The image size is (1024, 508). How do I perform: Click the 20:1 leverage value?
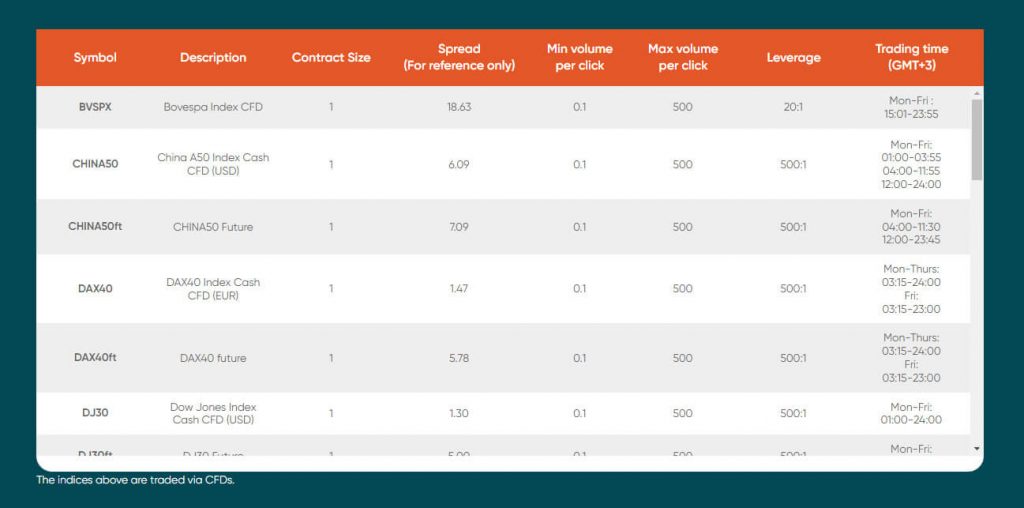(793, 107)
